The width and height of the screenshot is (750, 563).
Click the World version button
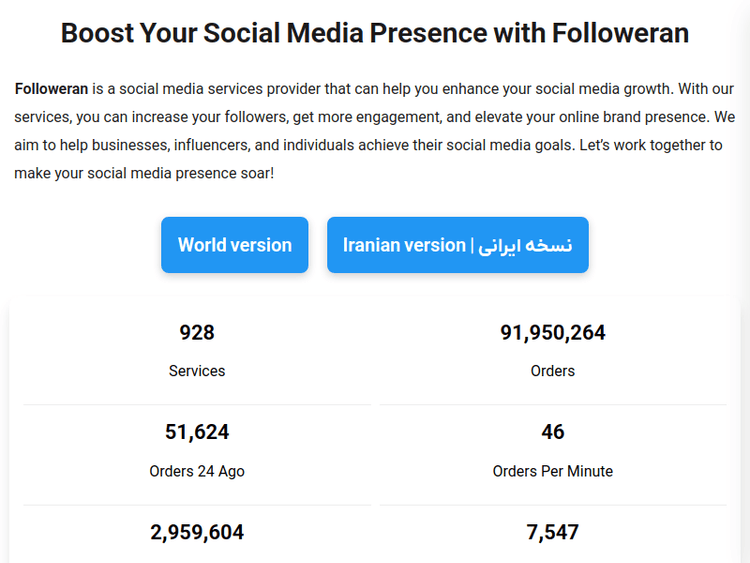(235, 245)
